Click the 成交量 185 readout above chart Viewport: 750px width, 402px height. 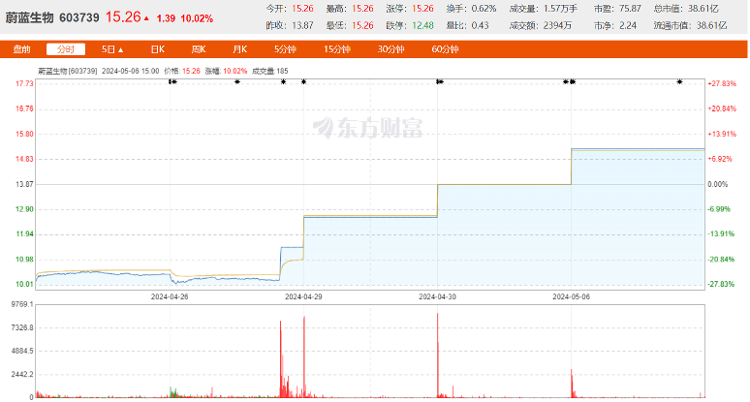pyautogui.click(x=270, y=71)
